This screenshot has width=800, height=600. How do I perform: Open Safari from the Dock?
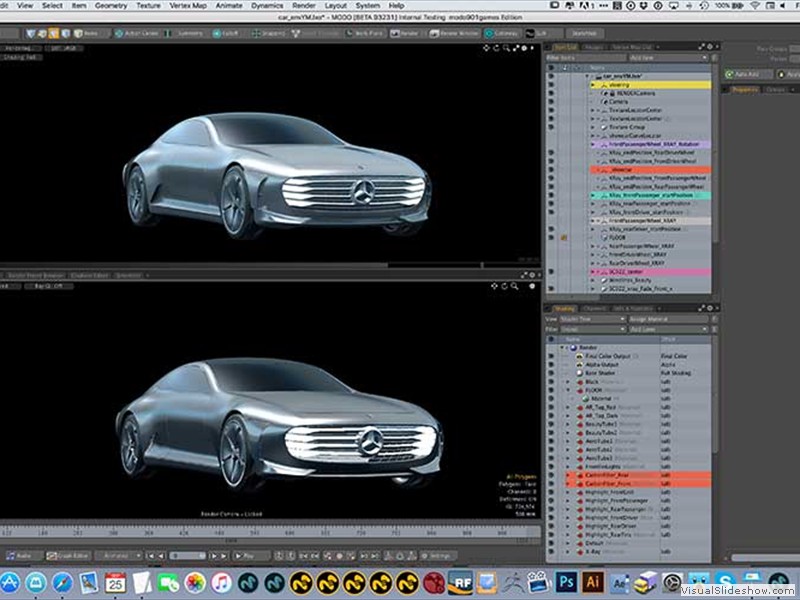(x=62, y=583)
